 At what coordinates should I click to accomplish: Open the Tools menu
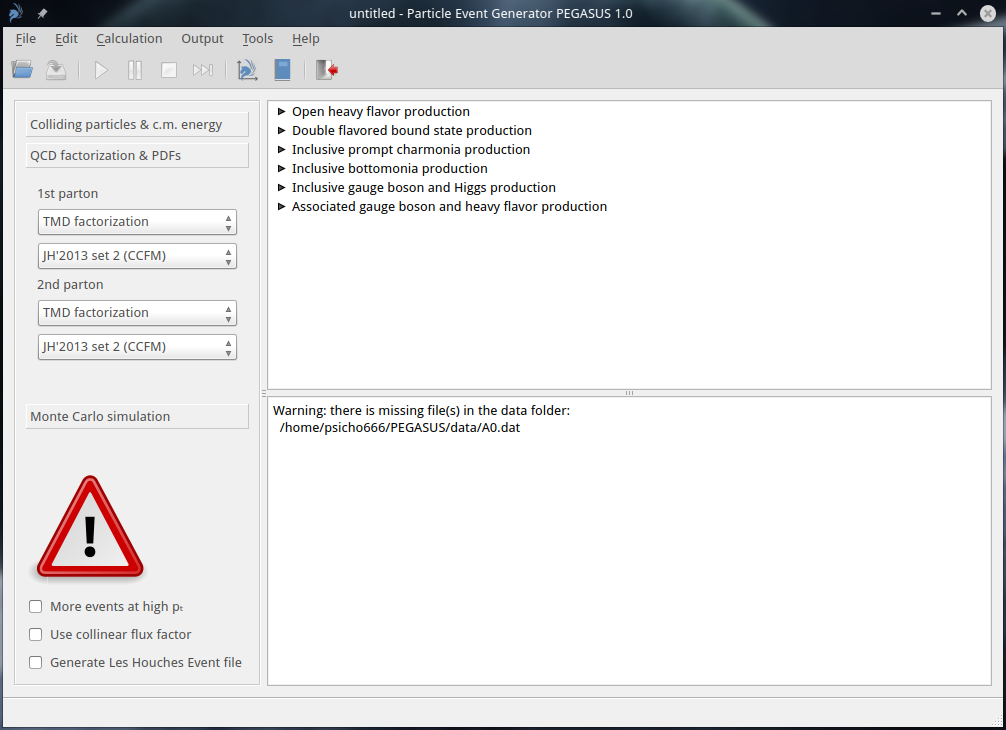(x=257, y=39)
